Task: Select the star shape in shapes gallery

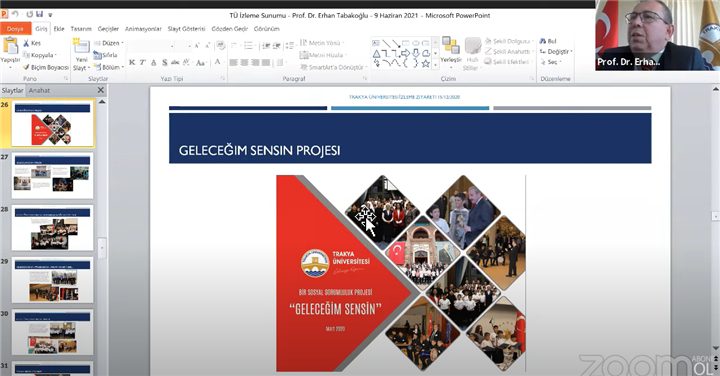Action: point(425,63)
